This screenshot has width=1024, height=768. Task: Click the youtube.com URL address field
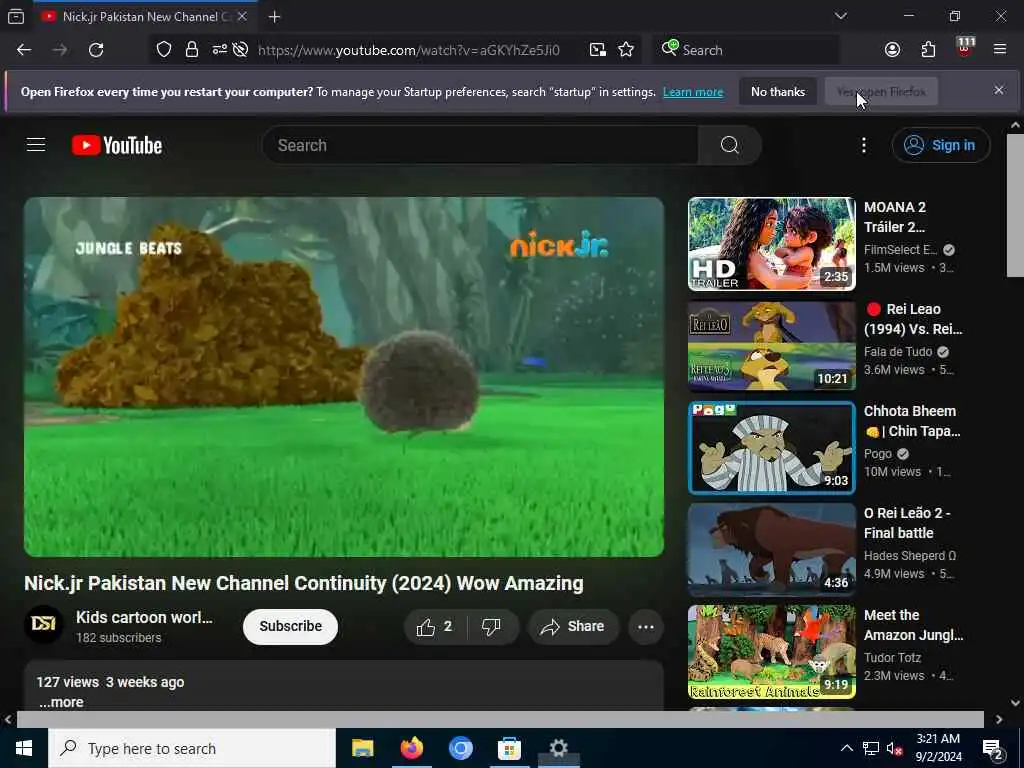(x=408, y=50)
